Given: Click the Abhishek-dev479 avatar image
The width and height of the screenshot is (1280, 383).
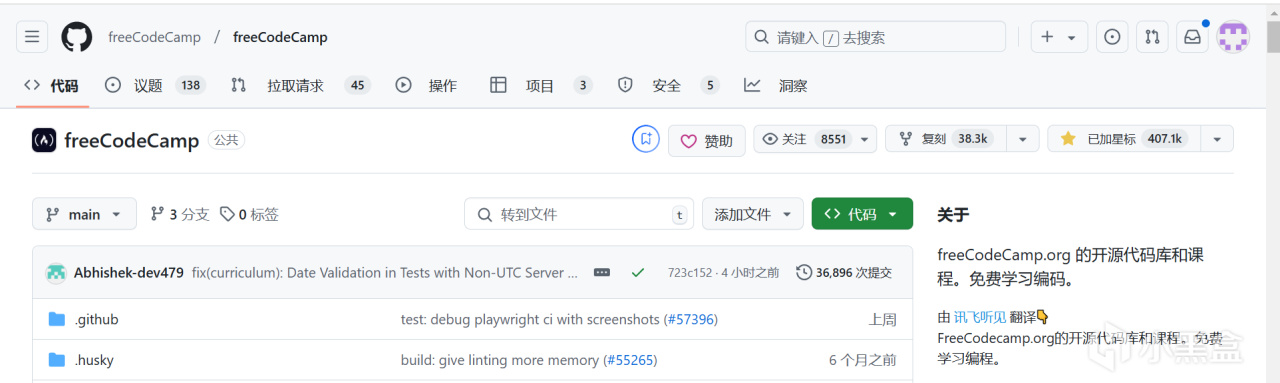Looking at the screenshot, I should click(56, 272).
